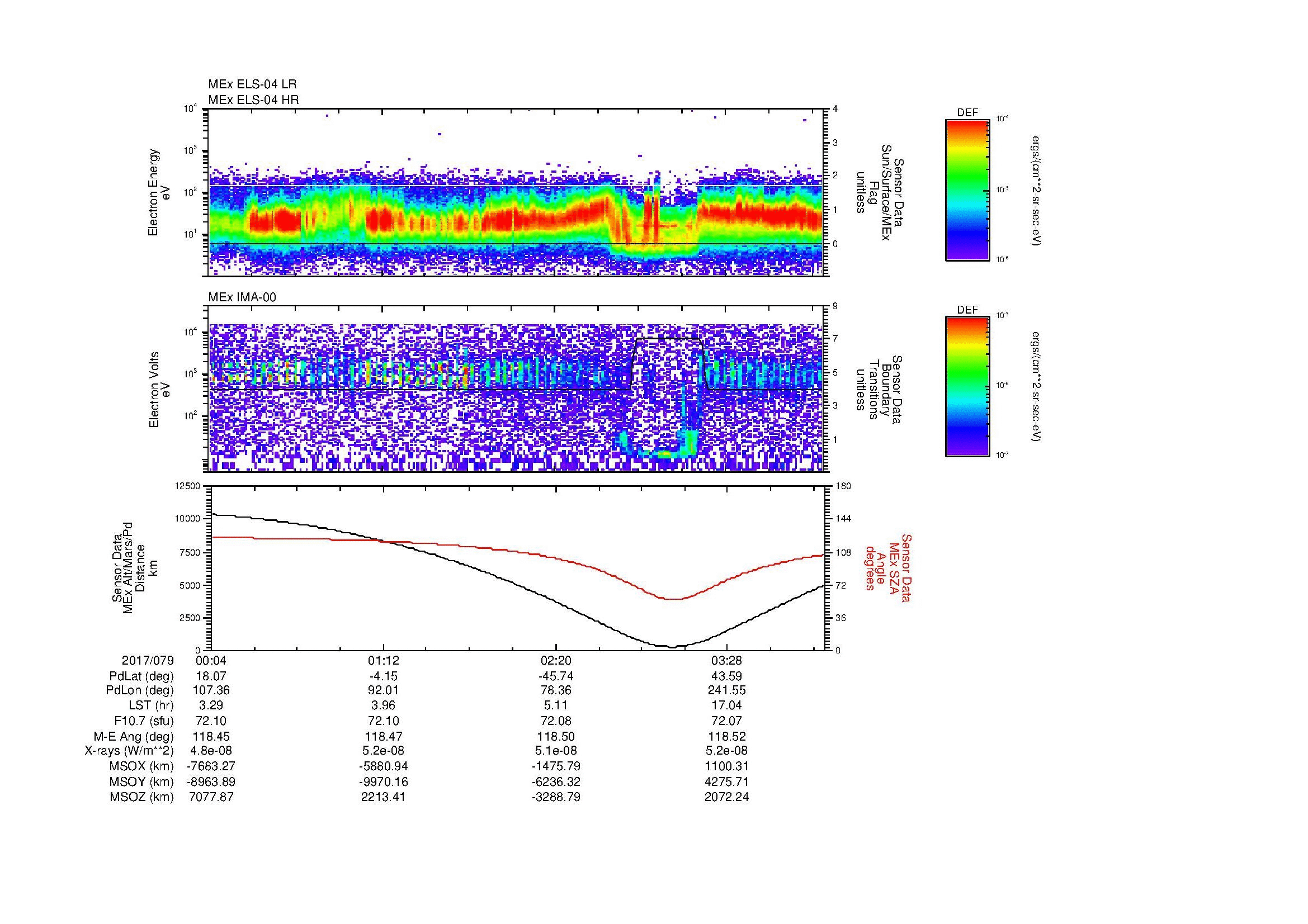Click the lower DEF ion color bar

tap(967, 387)
